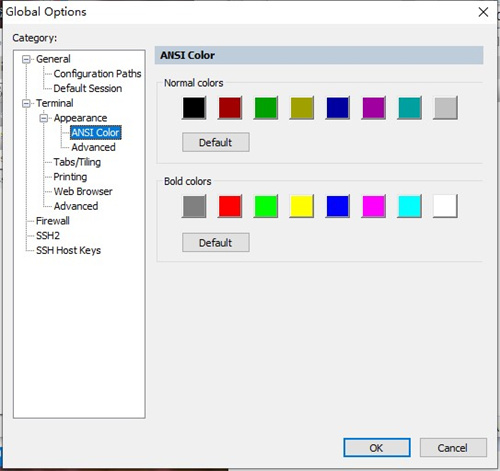The height and width of the screenshot is (471, 500).
Task: Open Default Session category
Action: pos(88,88)
